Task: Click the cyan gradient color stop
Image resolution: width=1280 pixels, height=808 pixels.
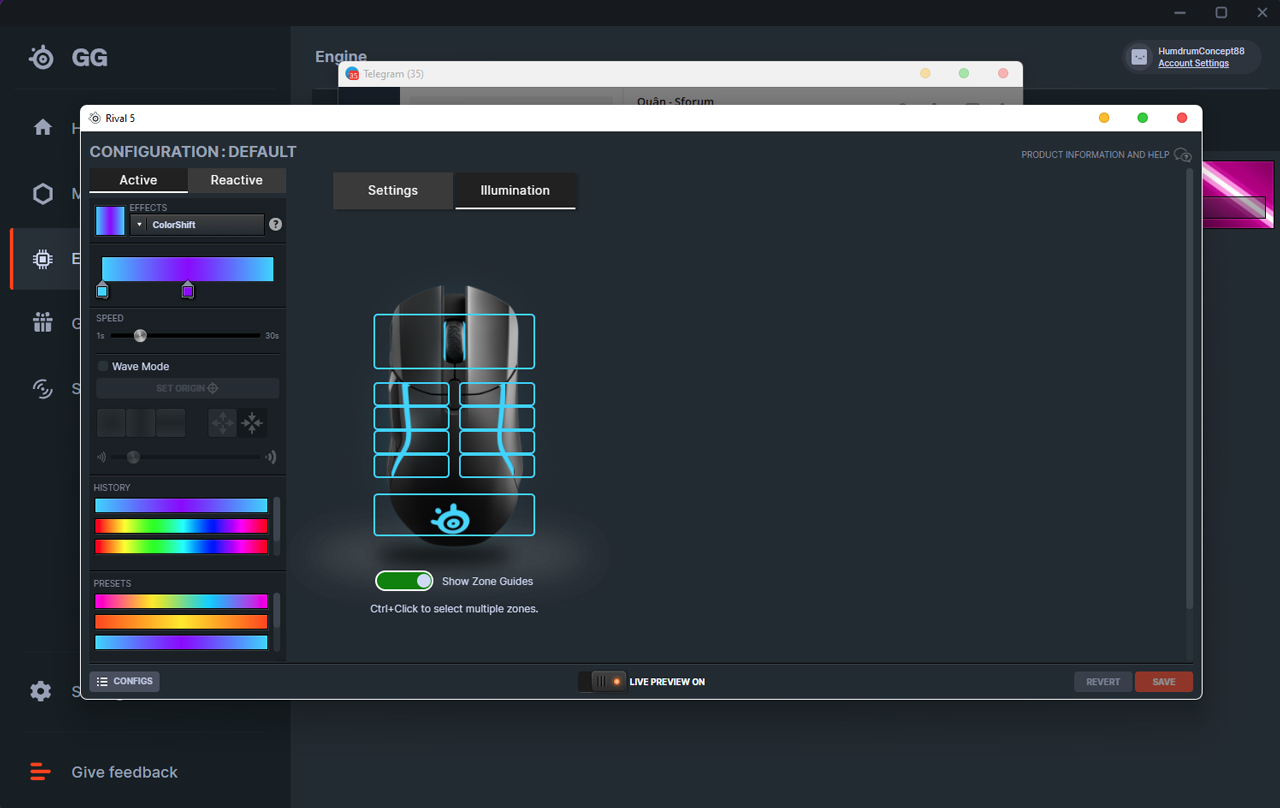Action: 102,290
